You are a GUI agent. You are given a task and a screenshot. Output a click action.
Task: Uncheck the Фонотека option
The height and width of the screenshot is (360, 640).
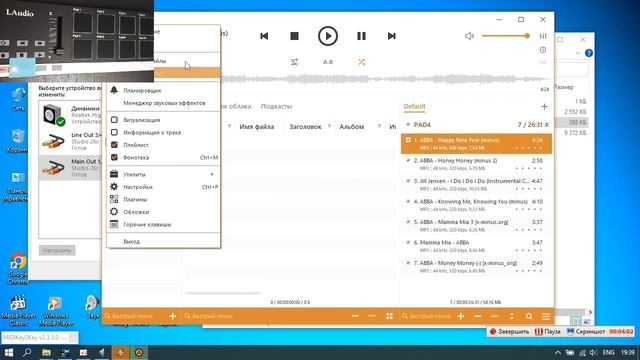click(114, 157)
